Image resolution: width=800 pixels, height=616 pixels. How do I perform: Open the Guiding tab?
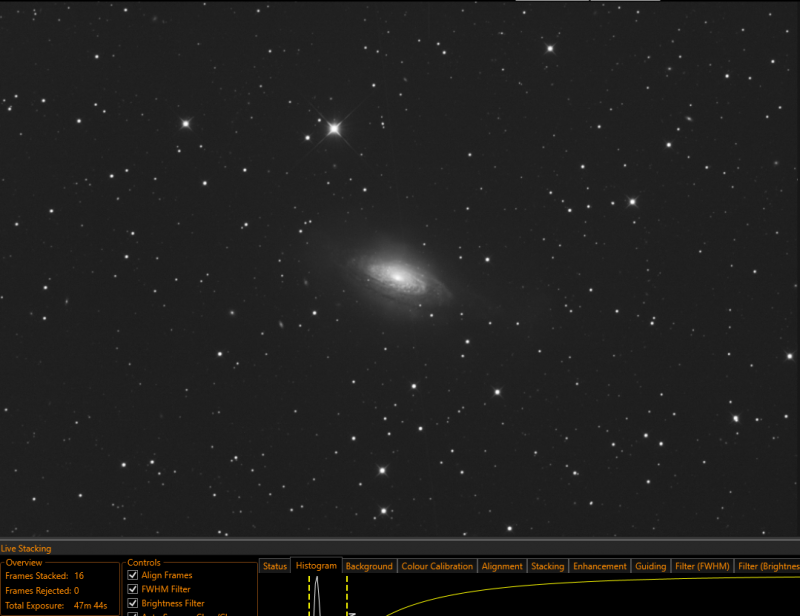click(x=651, y=566)
